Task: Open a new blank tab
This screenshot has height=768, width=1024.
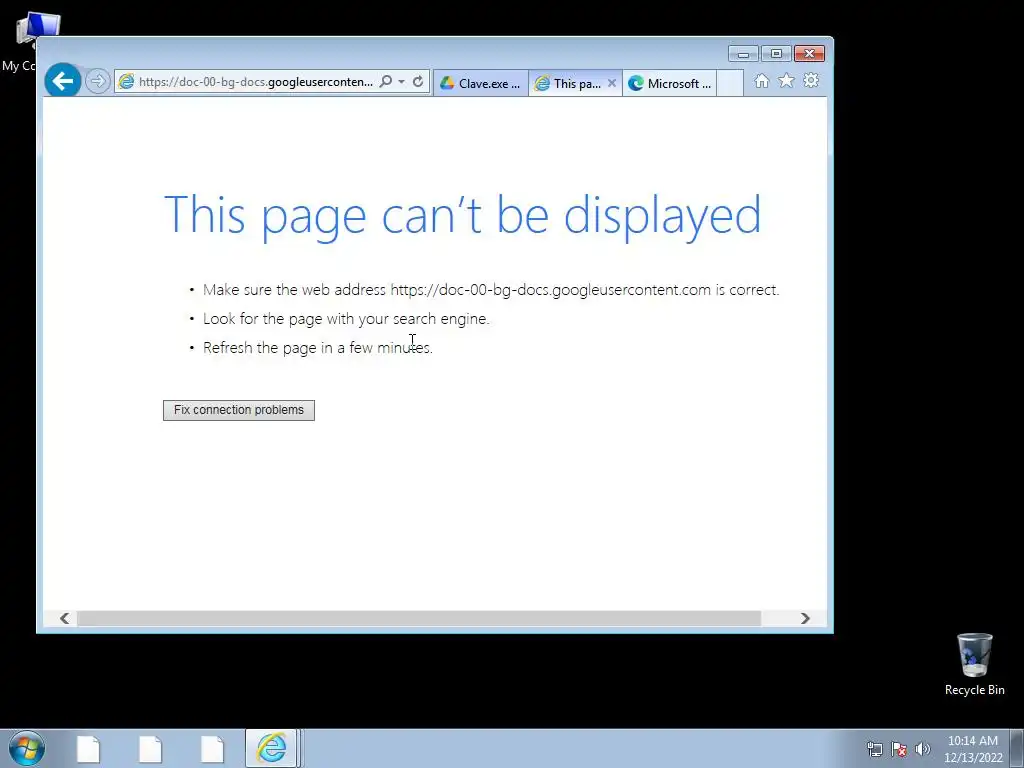Action: click(x=730, y=83)
